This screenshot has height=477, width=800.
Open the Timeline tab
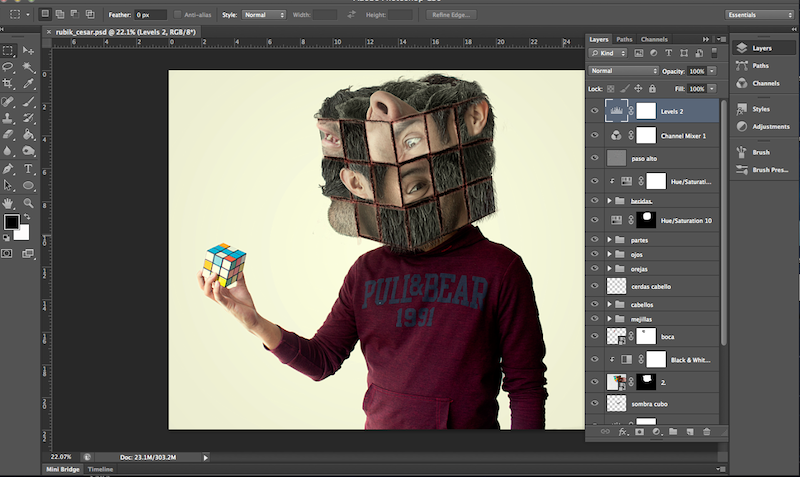pos(101,469)
